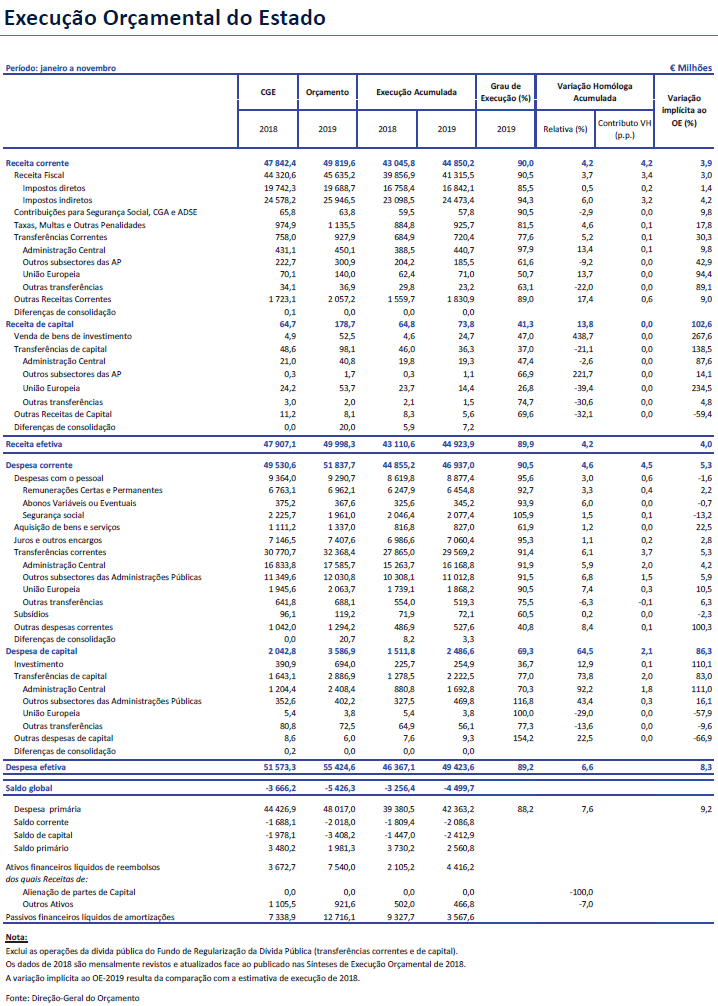718x1006 pixels.
Task: Select the value '154,2' execution percentage
Action: tap(523, 738)
